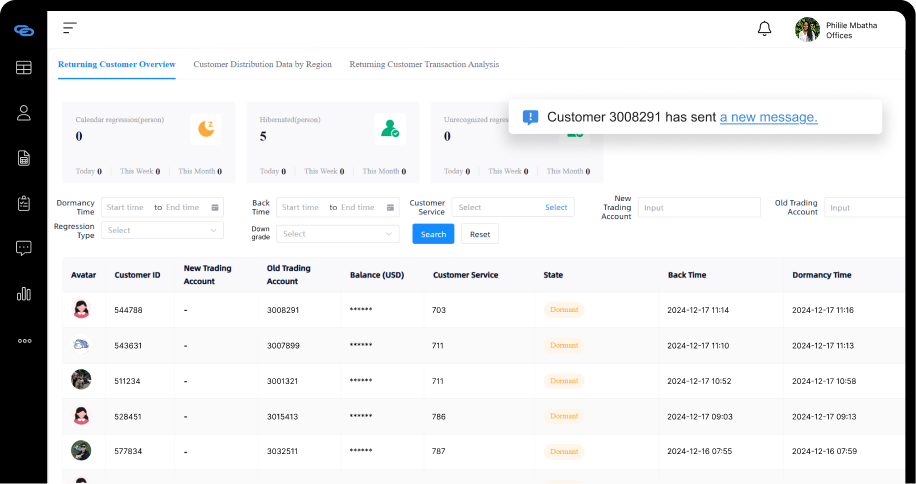
Task: Switch to Returning Customer Transaction Analysis tab
Action: [x=424, y=64]
